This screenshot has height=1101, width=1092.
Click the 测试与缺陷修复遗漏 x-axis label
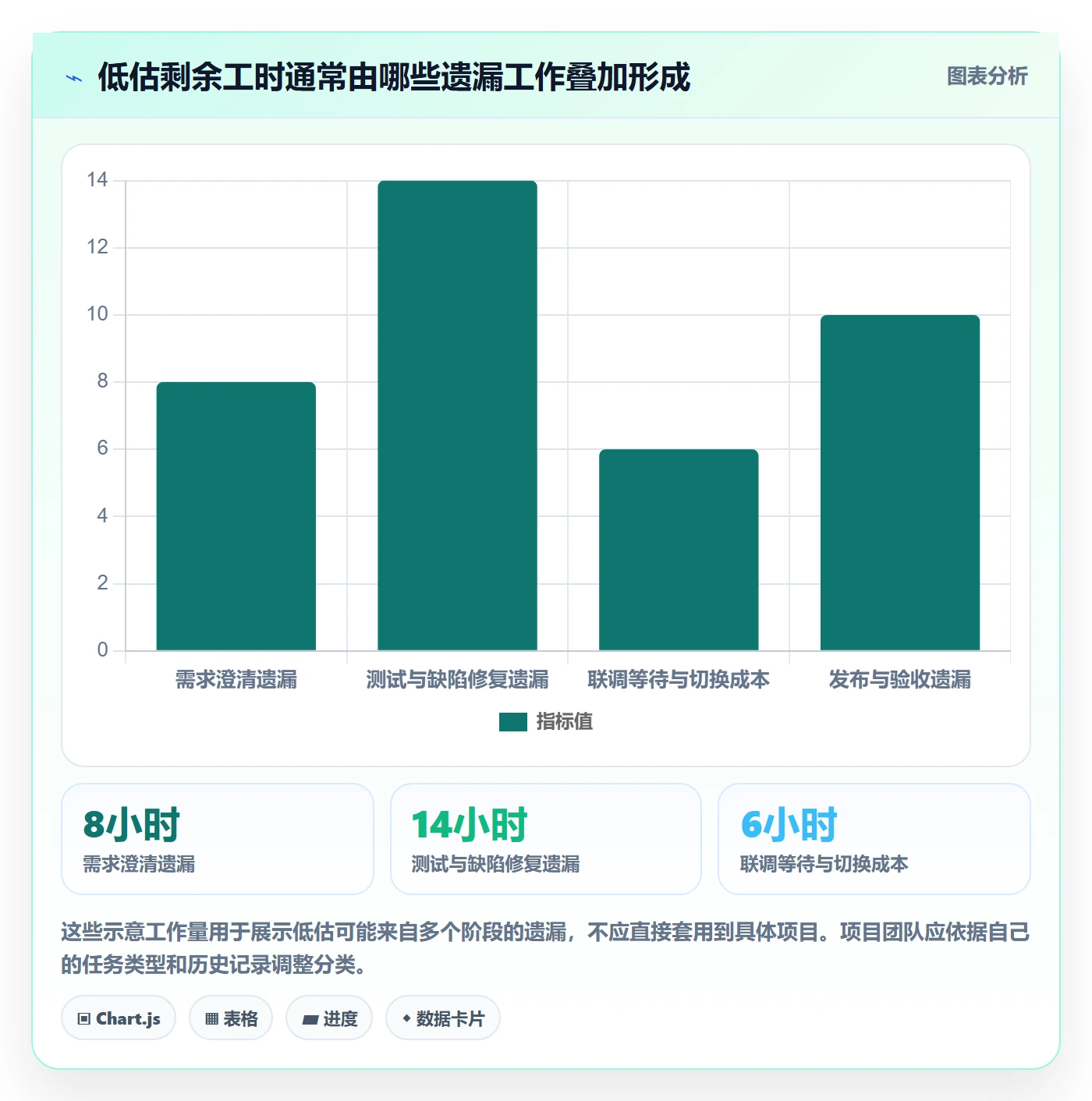point(457,680)
